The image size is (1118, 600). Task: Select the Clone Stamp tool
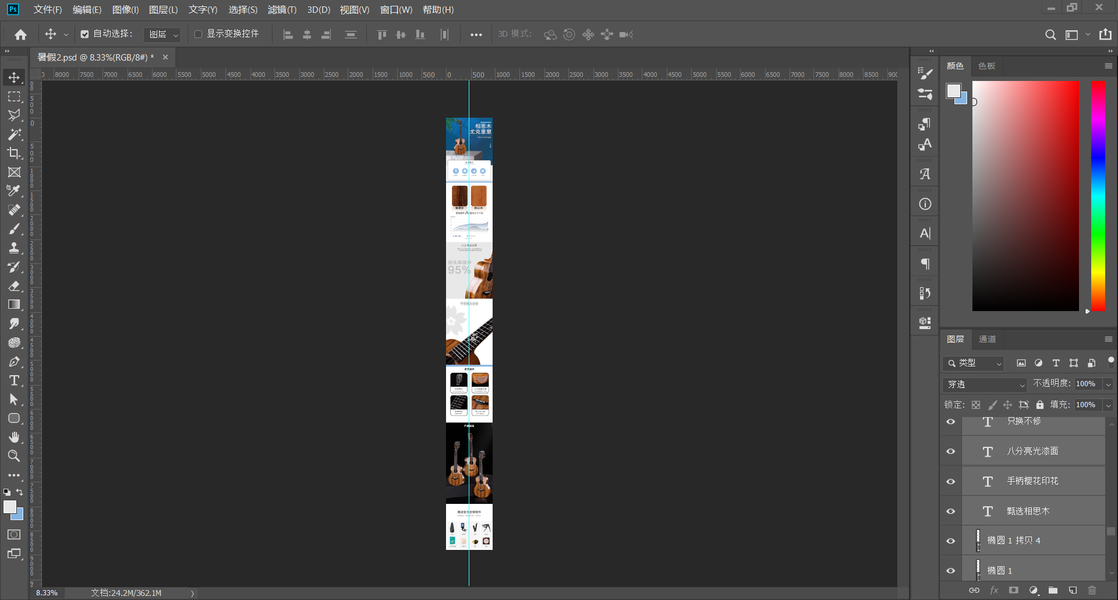[x=14, y=248]
